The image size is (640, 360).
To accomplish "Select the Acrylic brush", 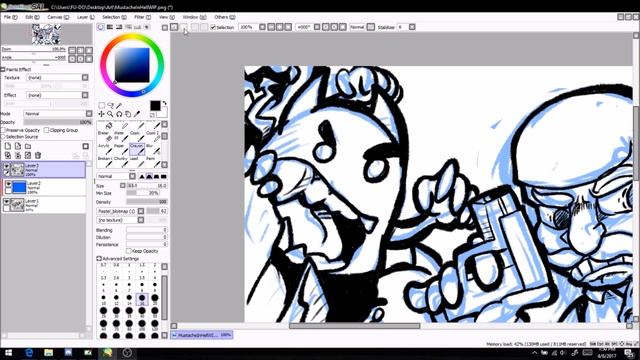I will pos(104,149).
